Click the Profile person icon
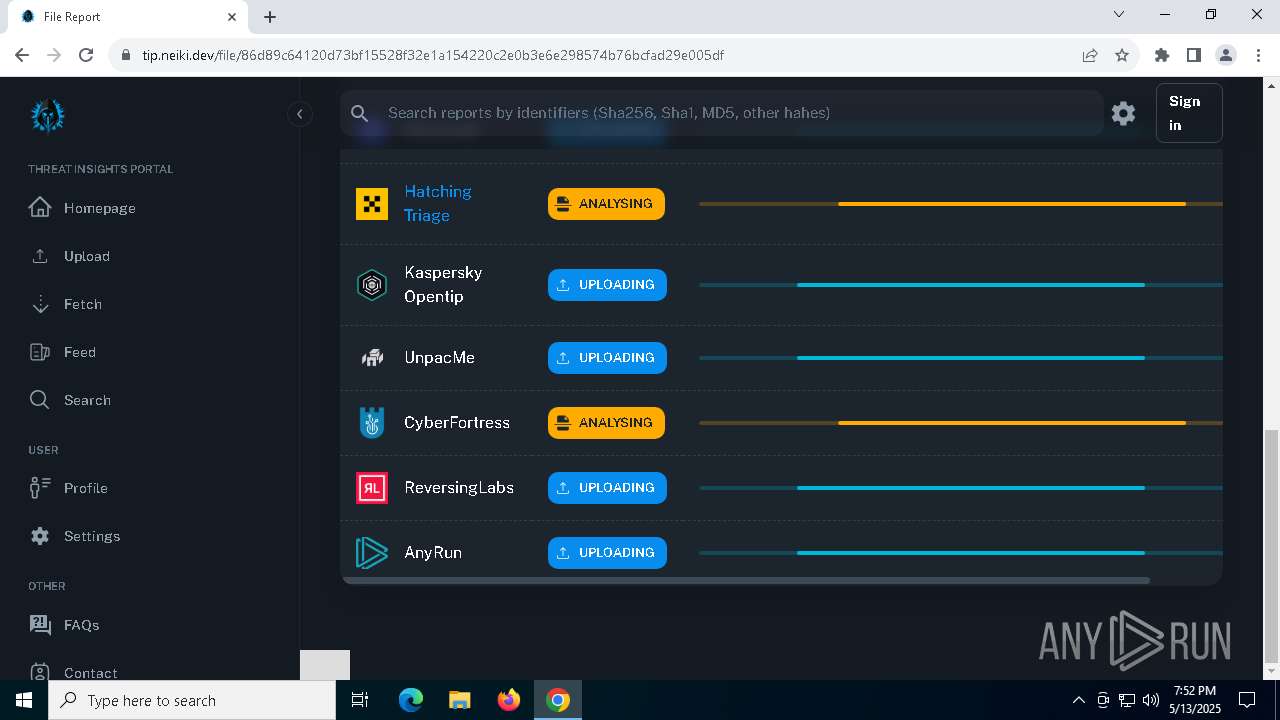This screenshot has width=1280, height=720. (x=40, y=488)
